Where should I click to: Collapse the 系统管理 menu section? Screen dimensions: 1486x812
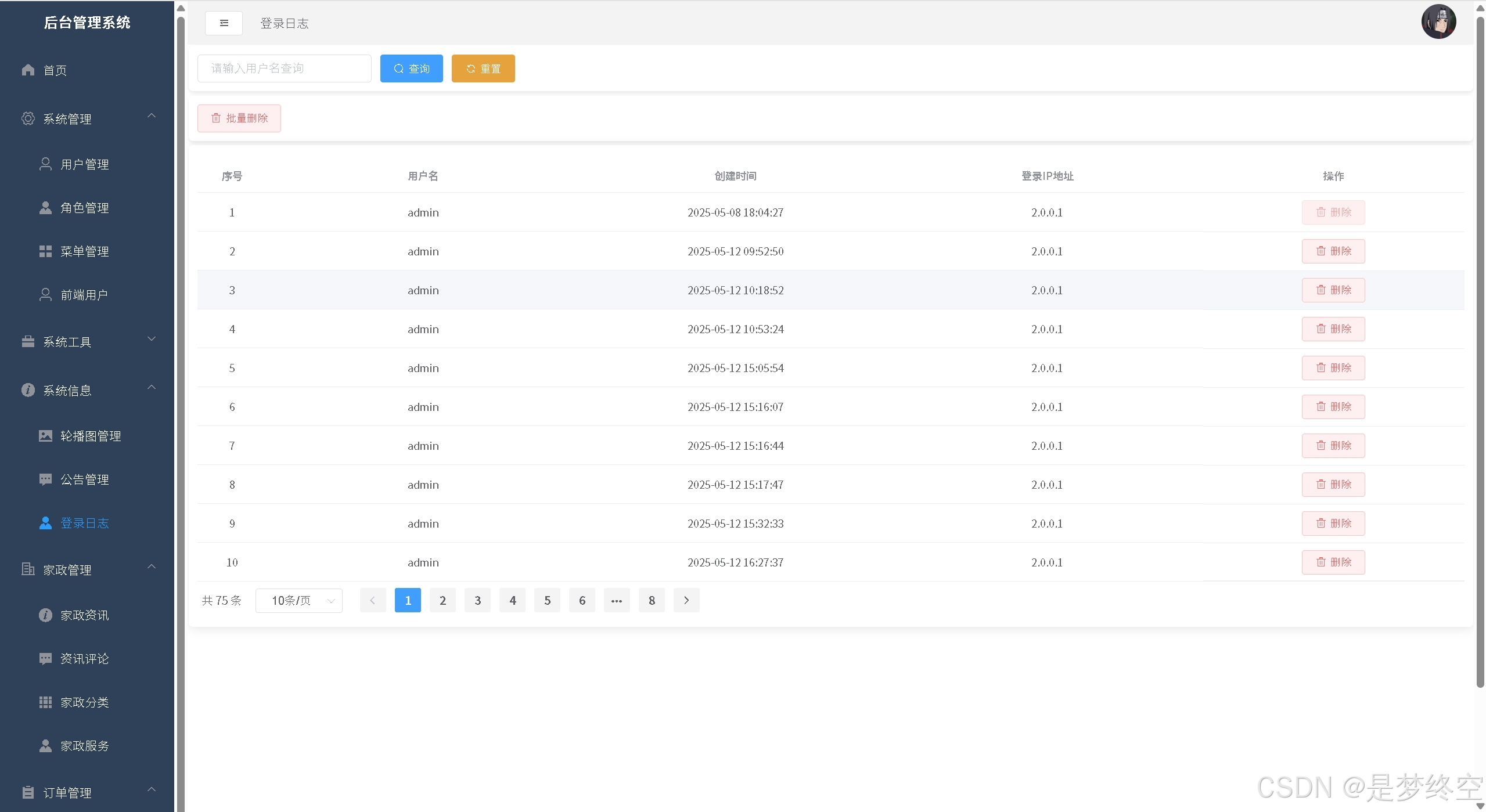click(152, 116)
